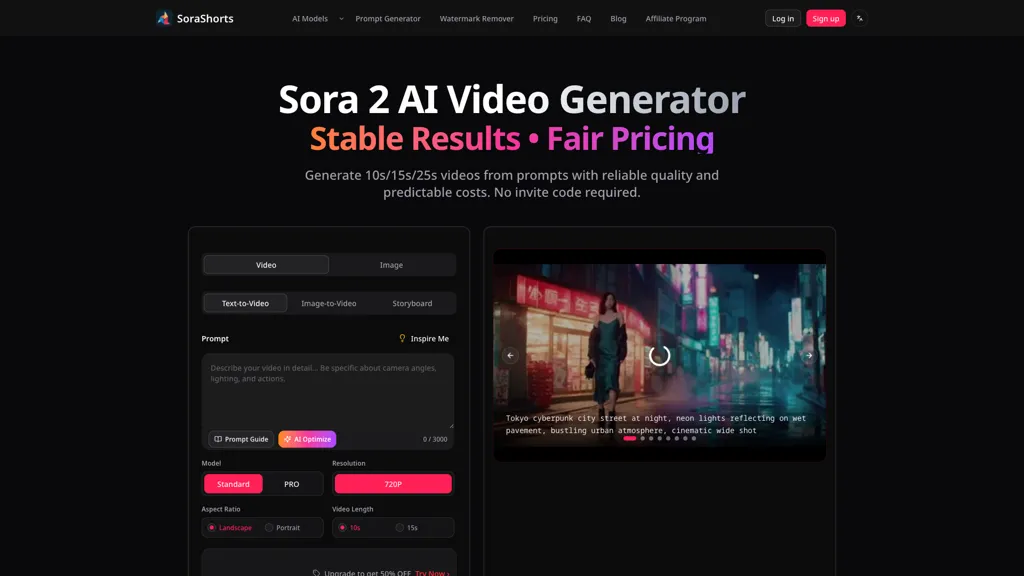The image size is (1024, 576).
Task: Select the Storyboard mode
Action: [412, 303]
